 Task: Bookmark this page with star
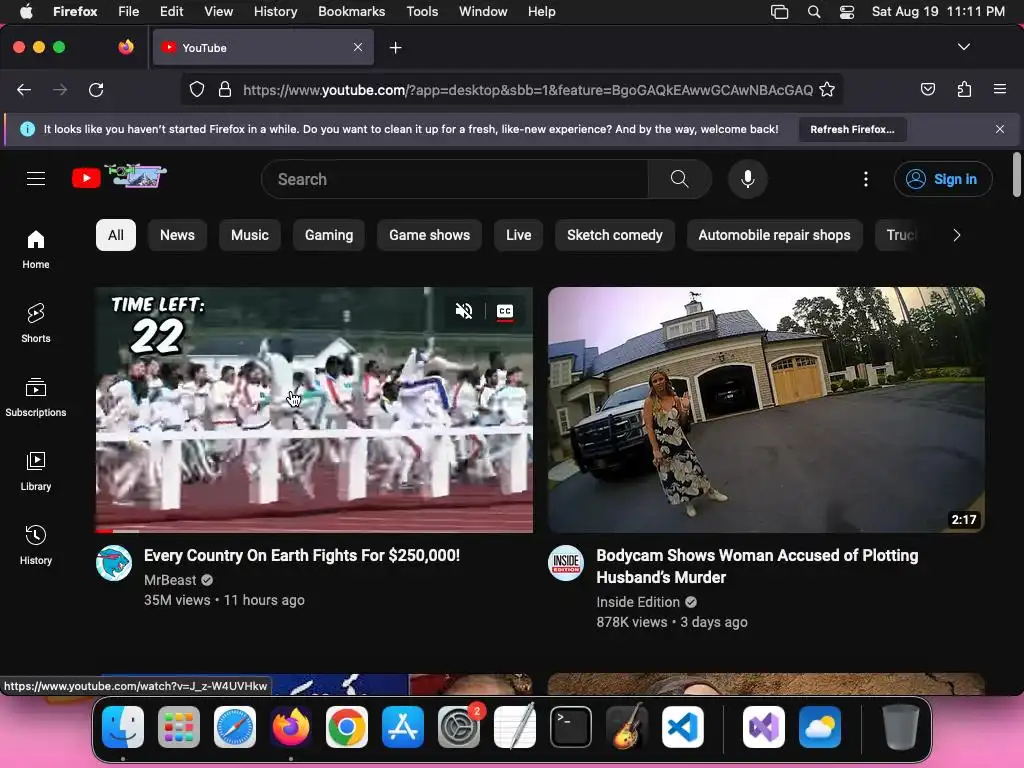point(827,89)
